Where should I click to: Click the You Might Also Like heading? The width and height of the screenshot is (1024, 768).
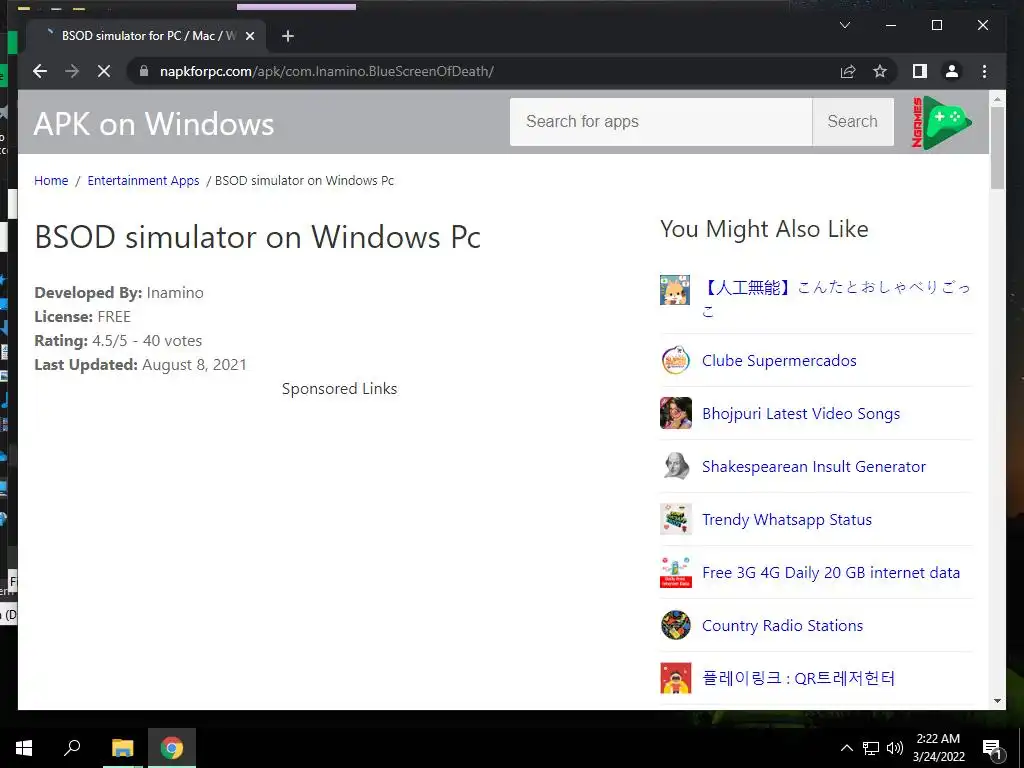pos(764,229)
